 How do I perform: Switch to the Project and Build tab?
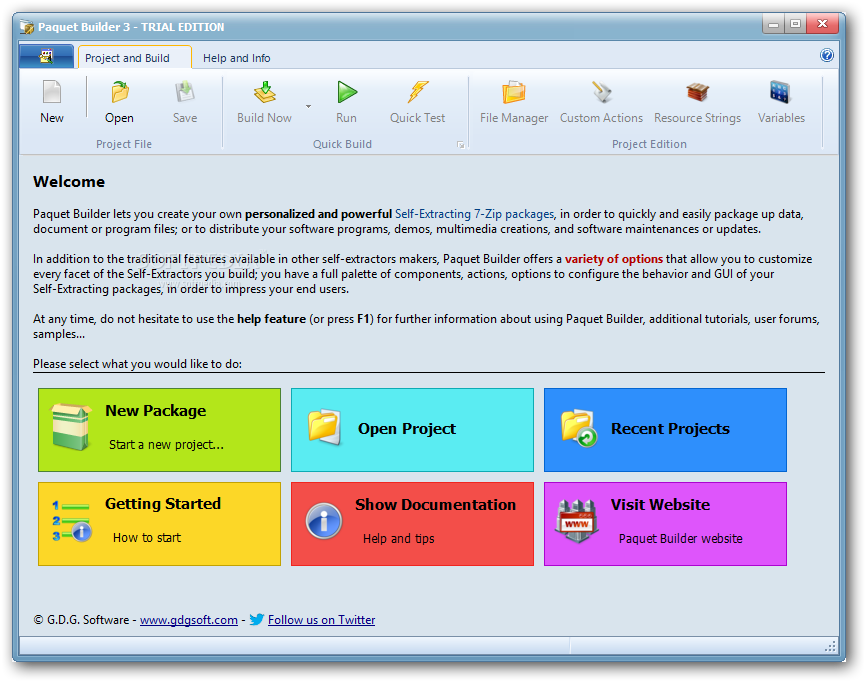135,57
